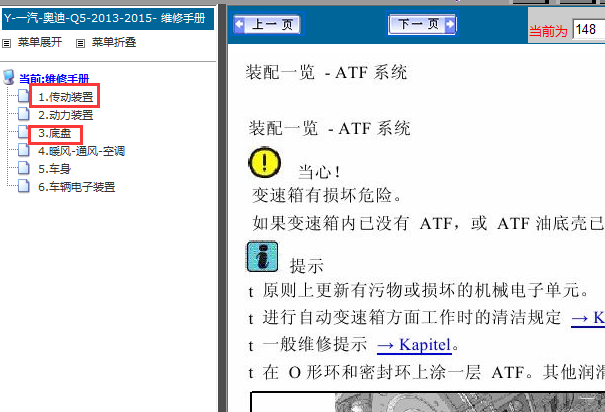Go to previous page with 上一页 button

click(267, 24)
